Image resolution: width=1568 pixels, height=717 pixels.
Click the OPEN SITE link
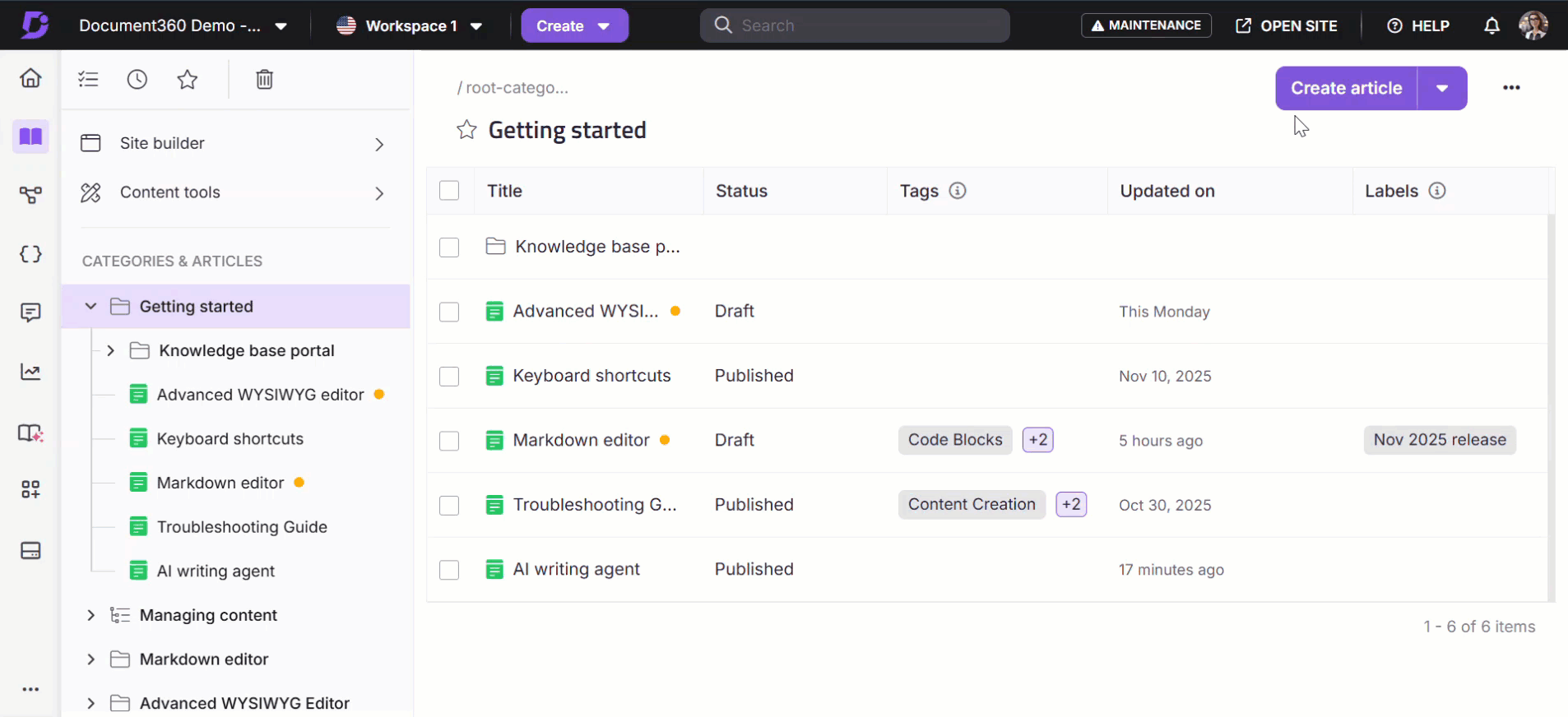point(1287,26)
